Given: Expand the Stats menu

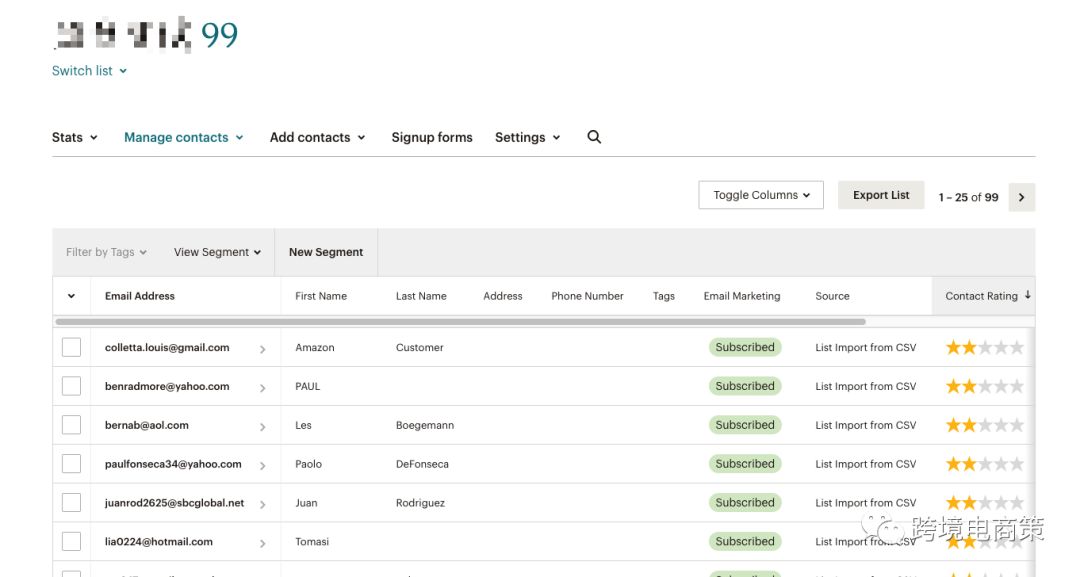Looking at the screenshot, I should (x=74, y=137).
